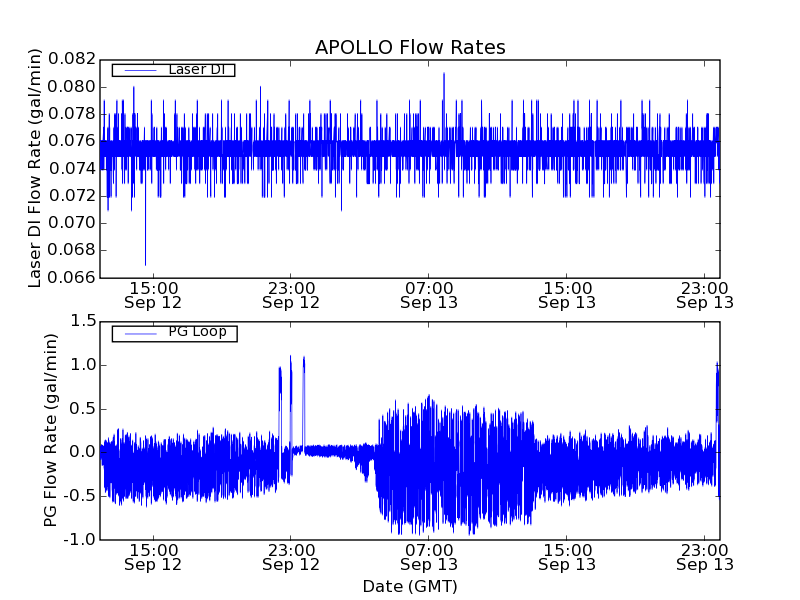Click "23:00 Sep 12" under the PG Loop plot
Image resolution: width=800 pixels, height=600 pixels.
click(291, 557)
